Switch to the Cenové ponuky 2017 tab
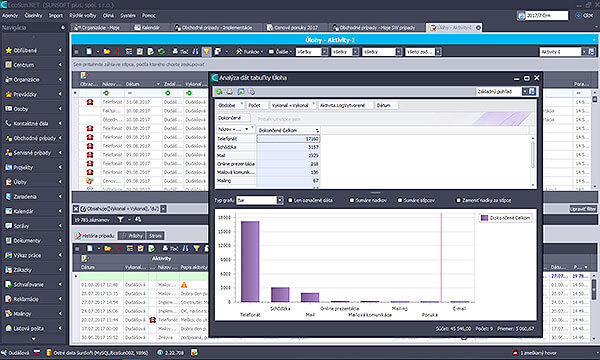600x360 pixels. [293, 28]
